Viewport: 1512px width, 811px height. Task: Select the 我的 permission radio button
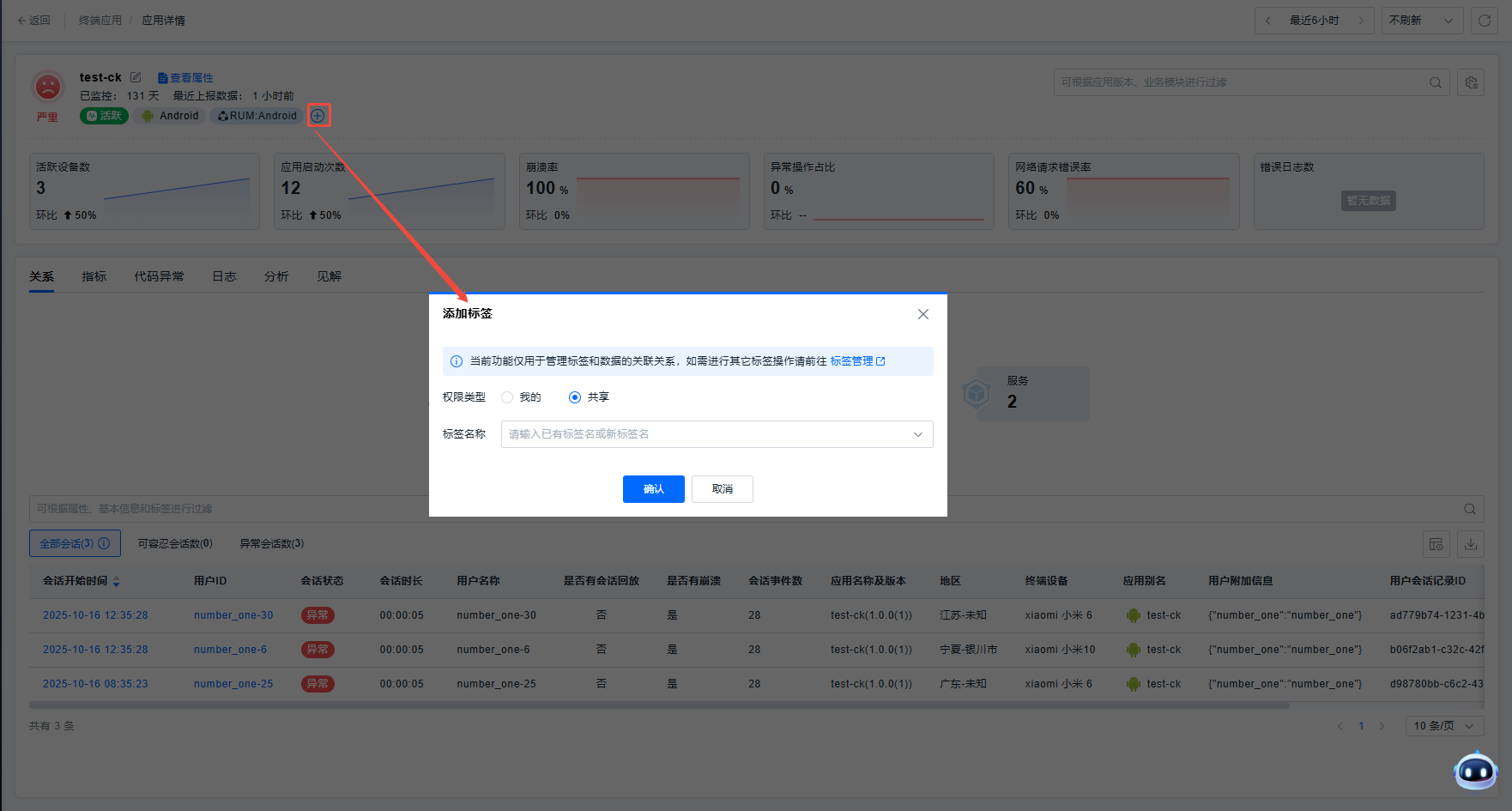pos(507,397)
